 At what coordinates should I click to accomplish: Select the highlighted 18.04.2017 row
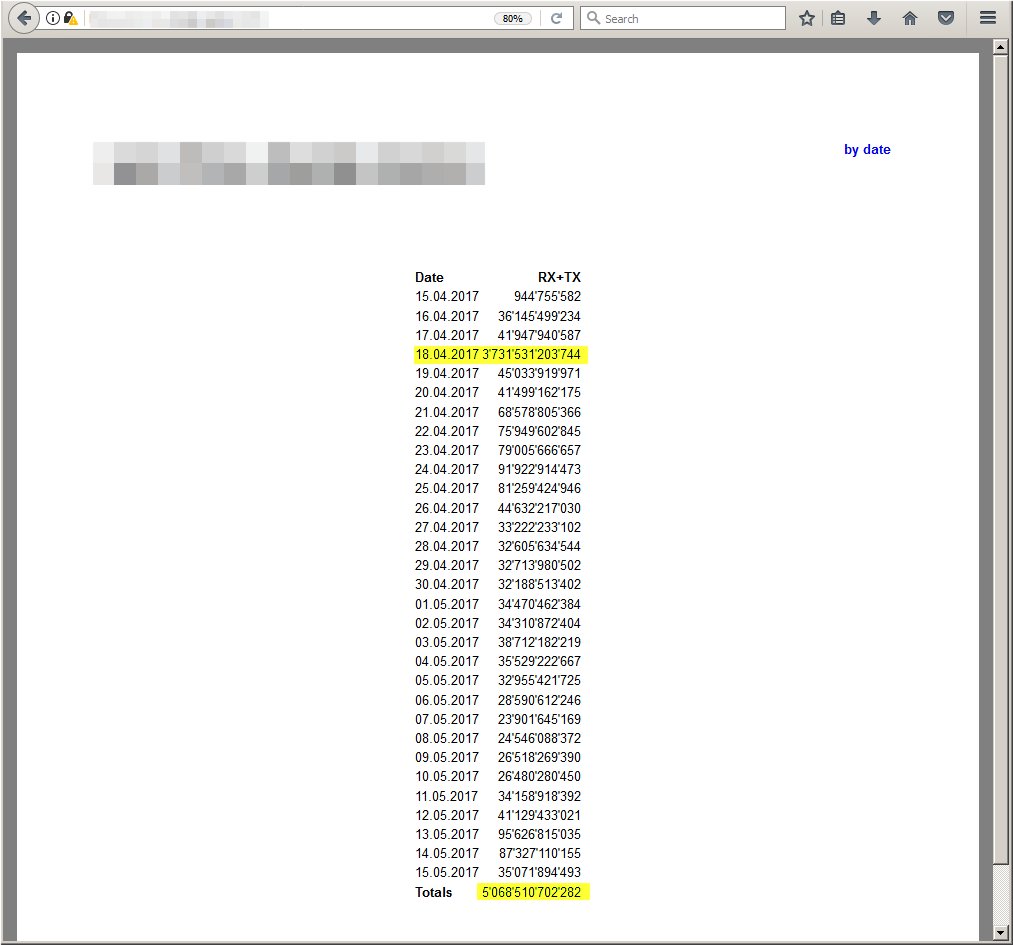click(500, 354)
